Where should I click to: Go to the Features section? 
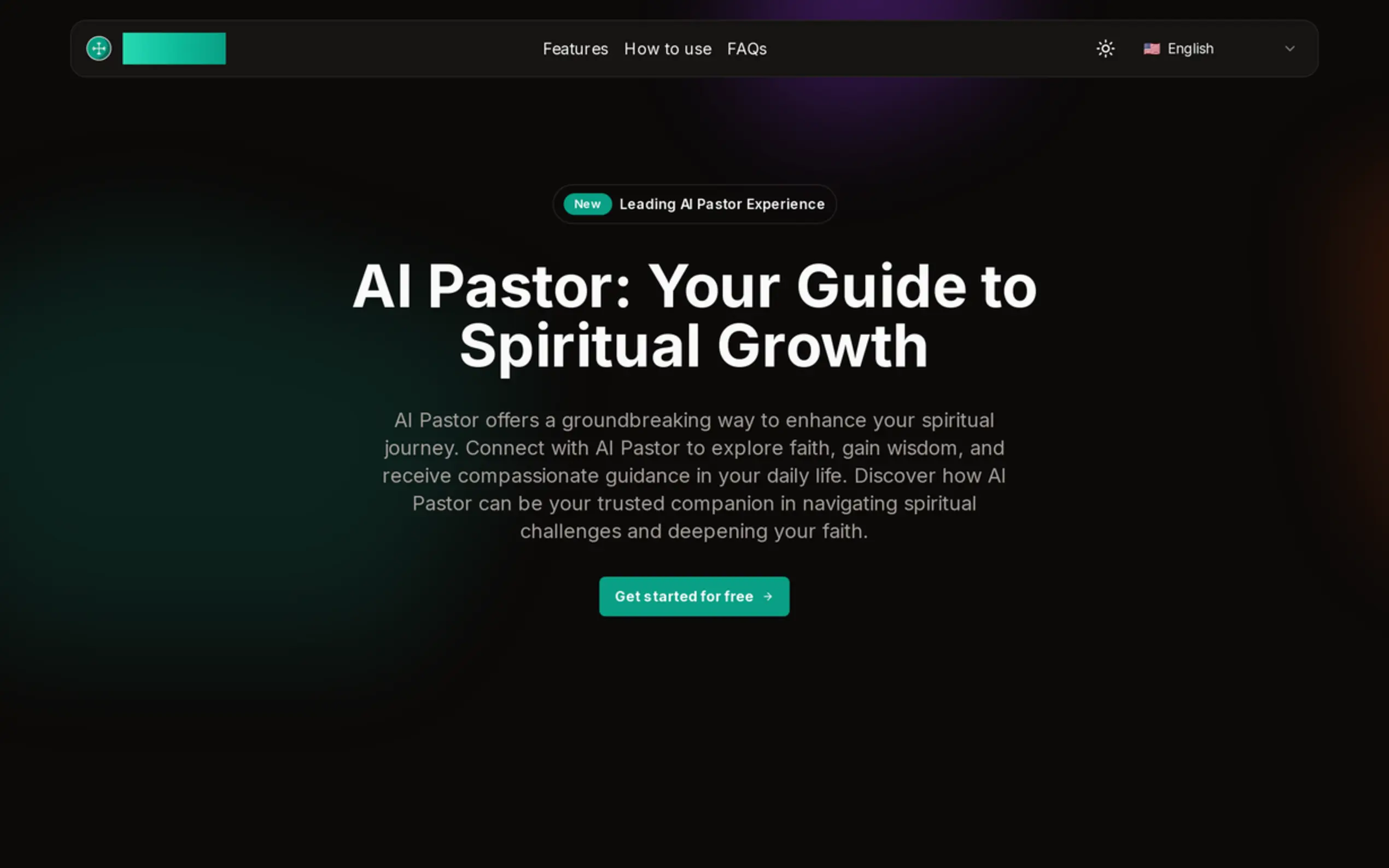(x=575, y=49)
